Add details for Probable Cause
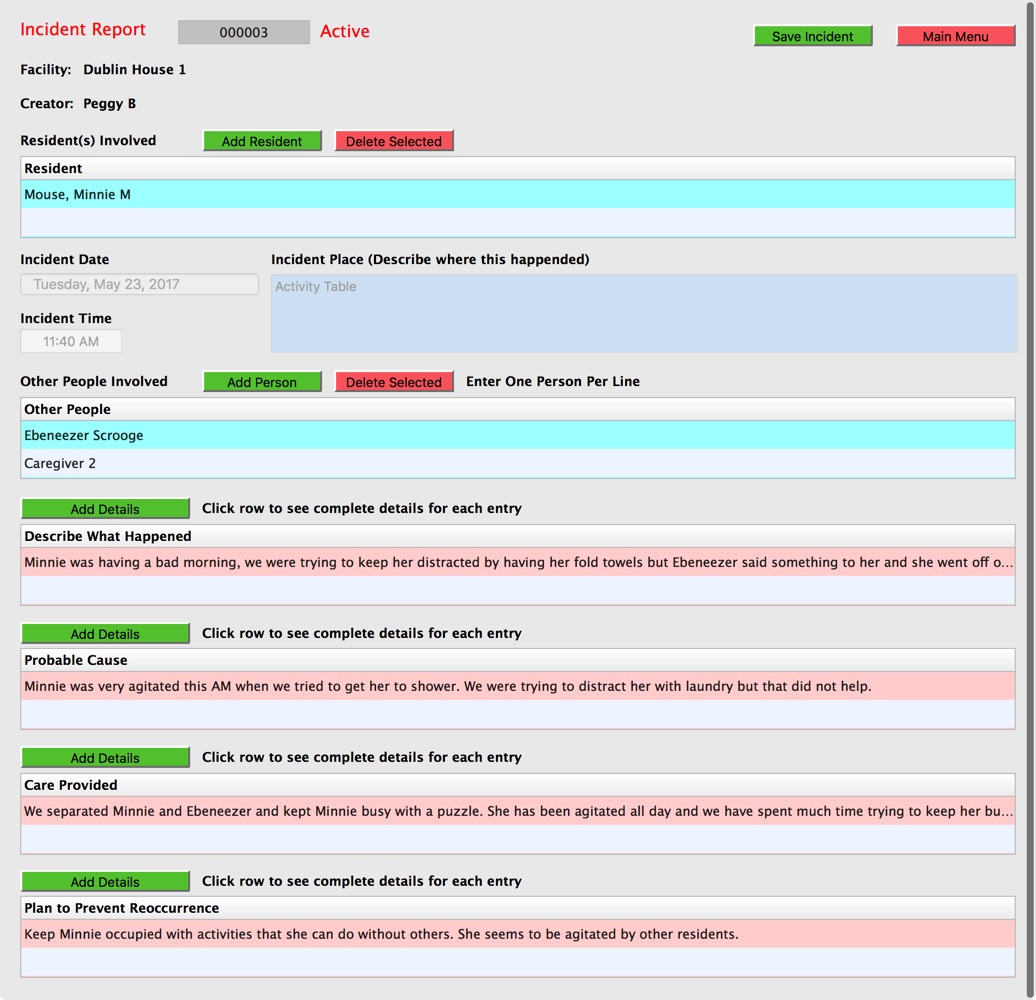The image size is (1036, 1000). point(105,634)
